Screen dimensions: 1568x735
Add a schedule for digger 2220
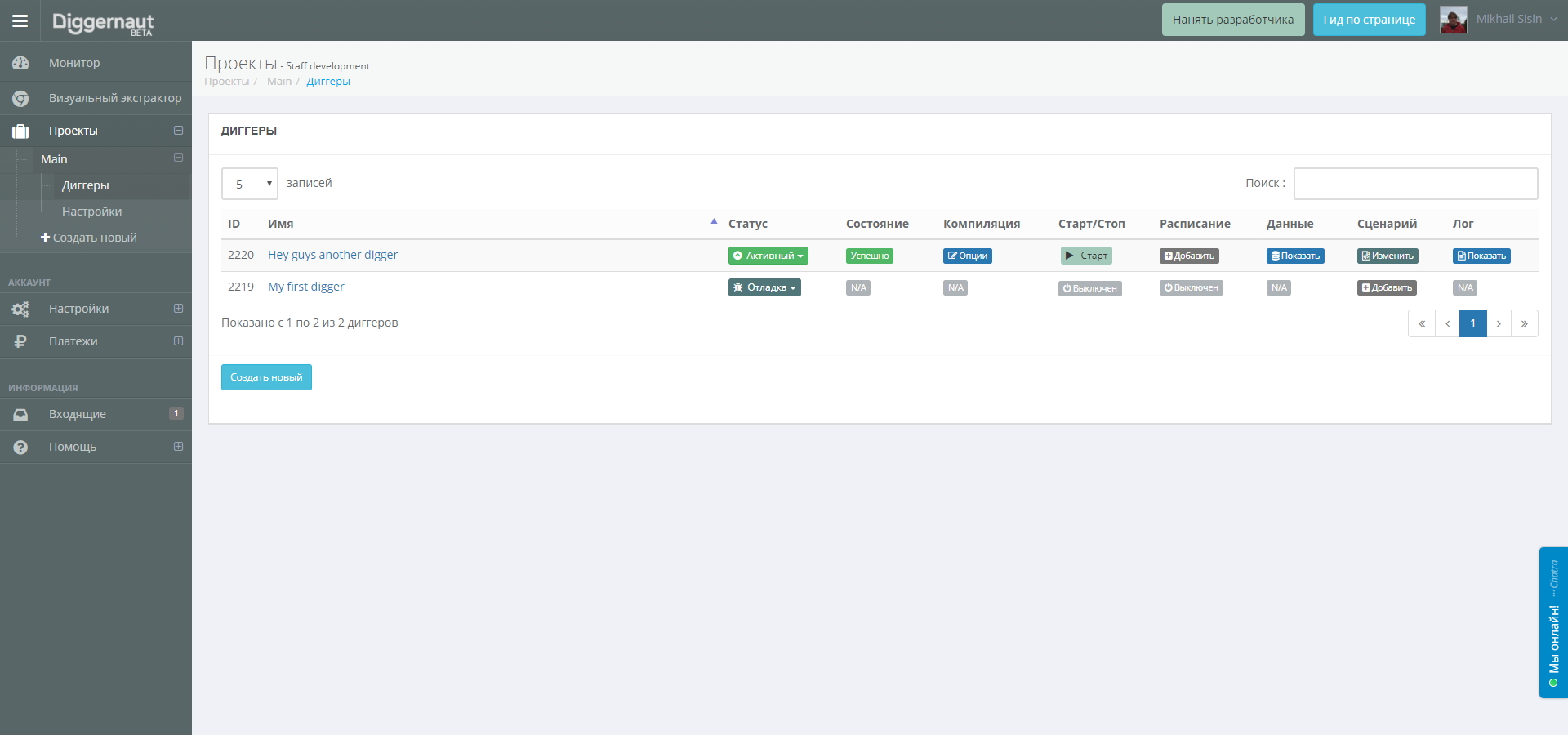1189,256
